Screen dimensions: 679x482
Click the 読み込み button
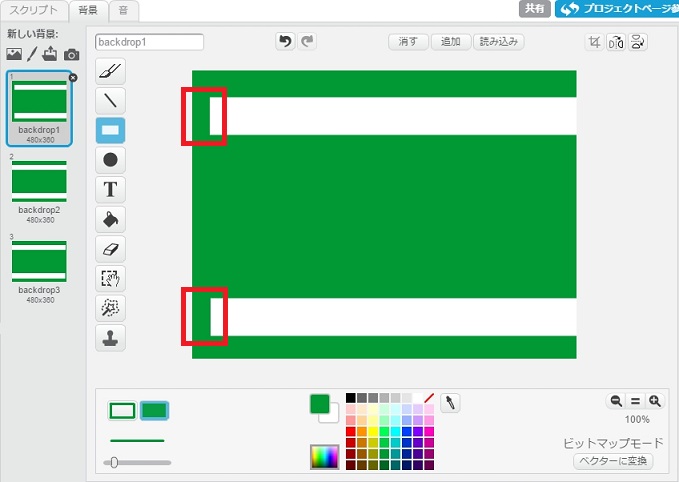pyautogui.click(x=498, y=42)
